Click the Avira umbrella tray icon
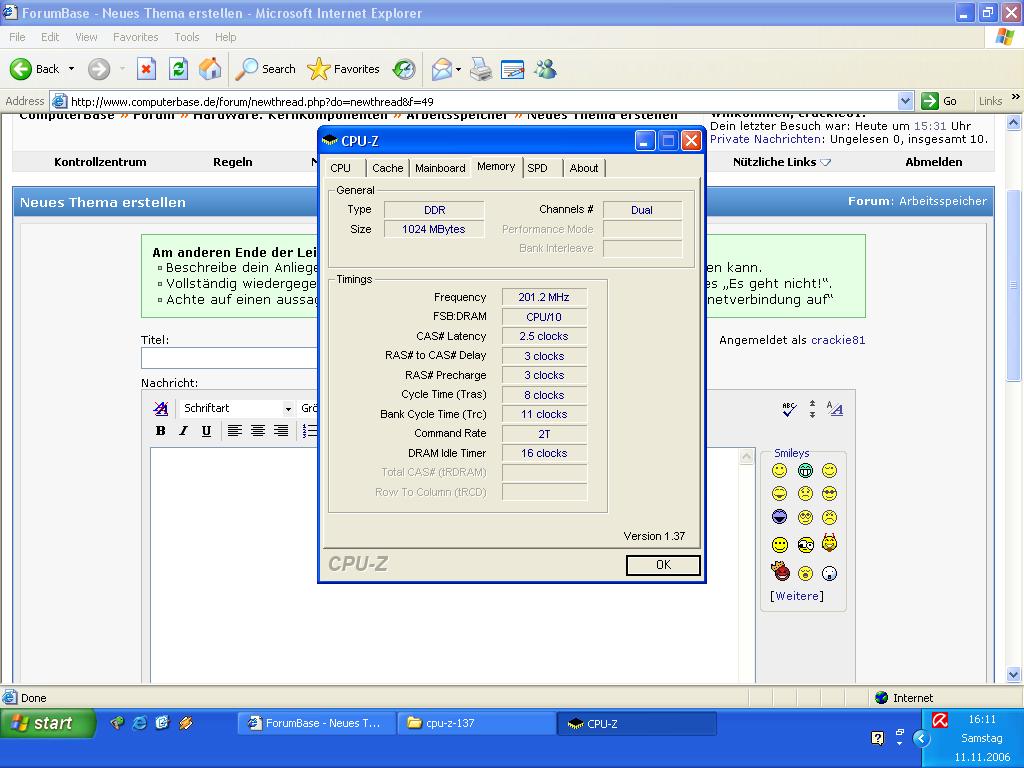The width and height of the screenshot is (1024, 768). pyautogui.click(x=940, y=720)
